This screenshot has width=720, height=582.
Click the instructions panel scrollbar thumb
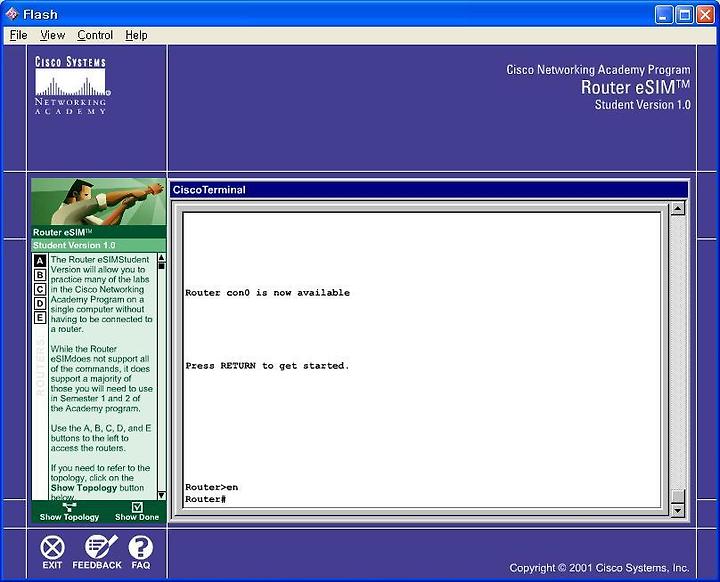[162, 266]
